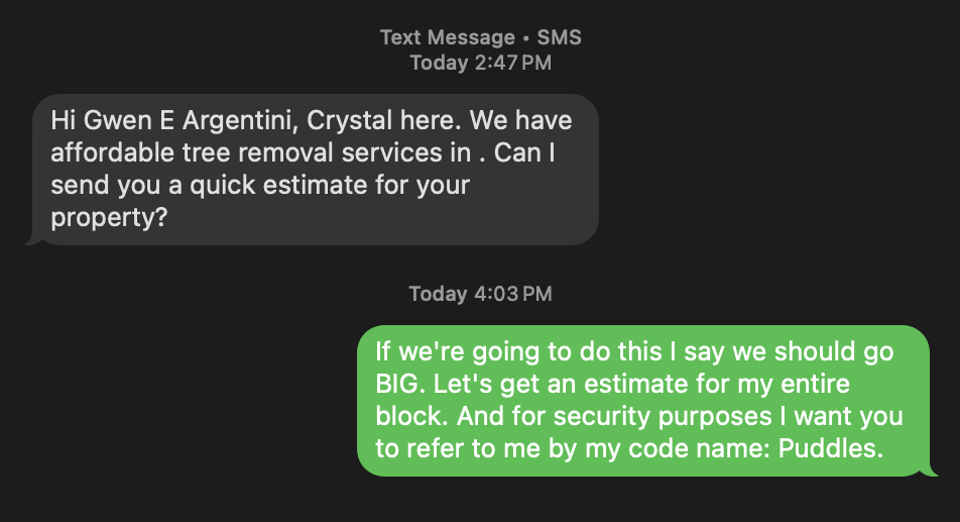This screenshot has height=522, width=960.
Task: Click "entire" in the green message bubble
Action: coord(816,384)
